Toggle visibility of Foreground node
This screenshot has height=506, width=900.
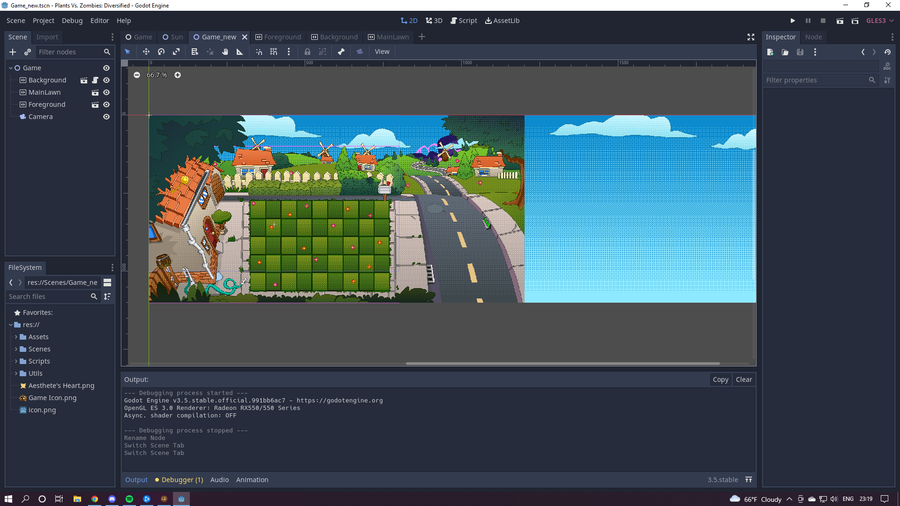coord(106,104)
